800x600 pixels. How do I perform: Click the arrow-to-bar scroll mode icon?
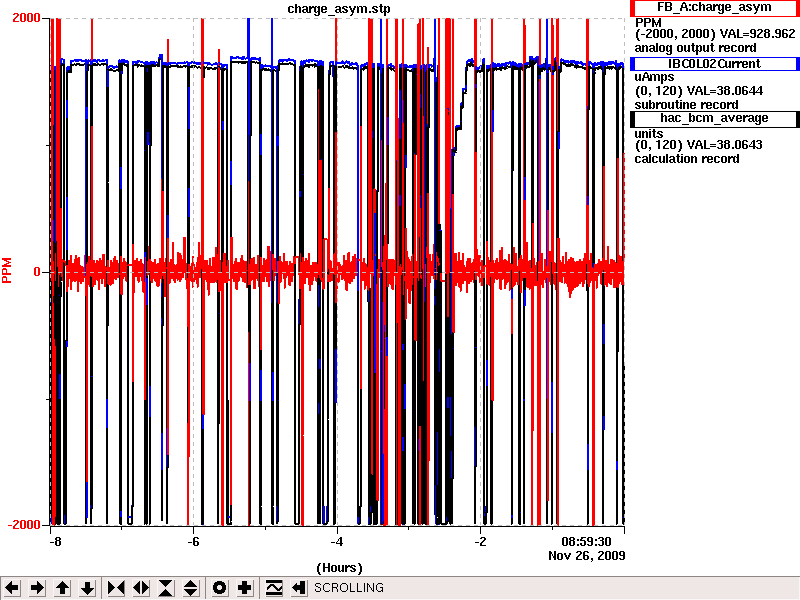[x=298, y=588]
